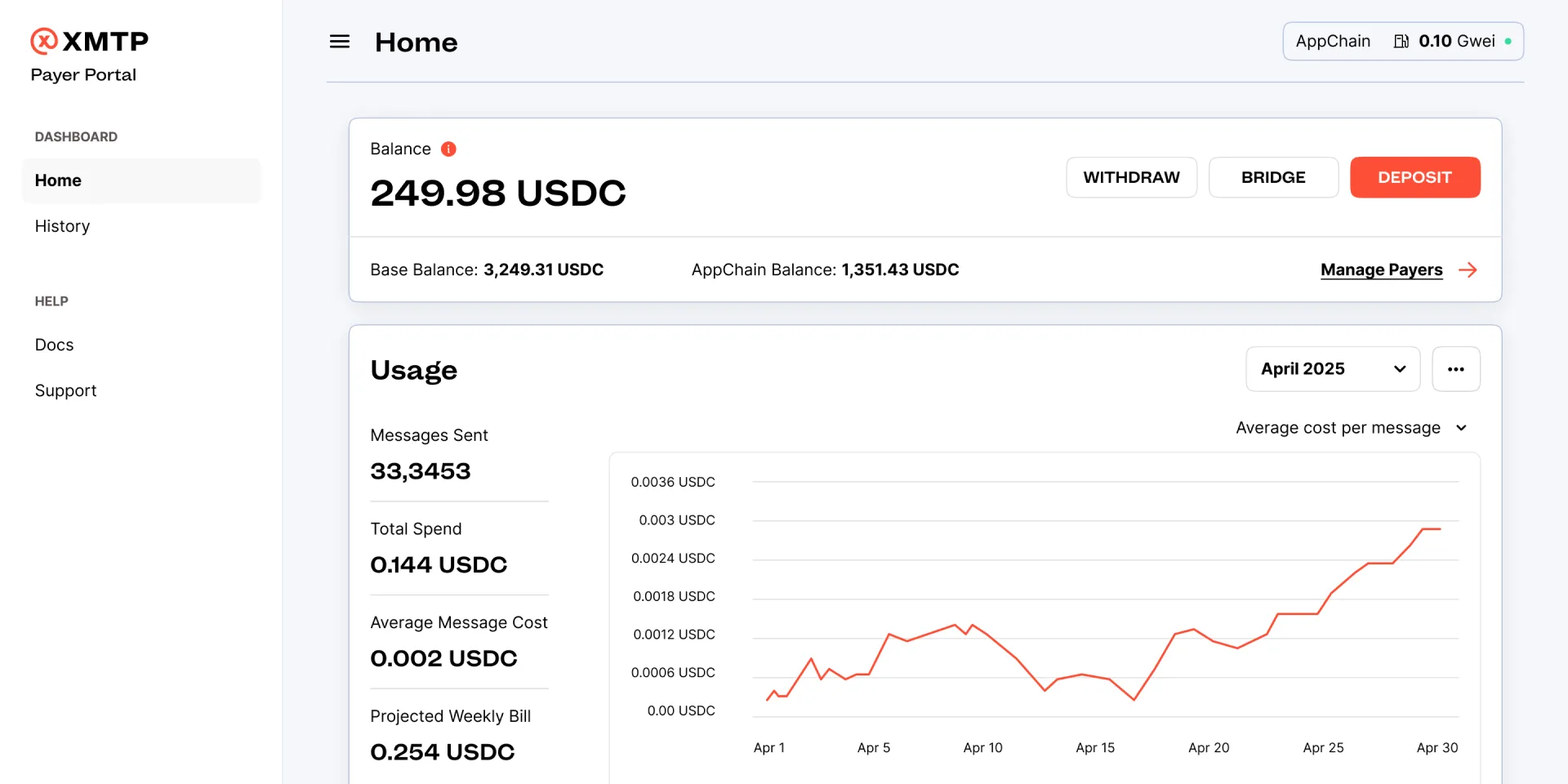
Task: Go to Home in sidebar
Action: click(141, 180)
